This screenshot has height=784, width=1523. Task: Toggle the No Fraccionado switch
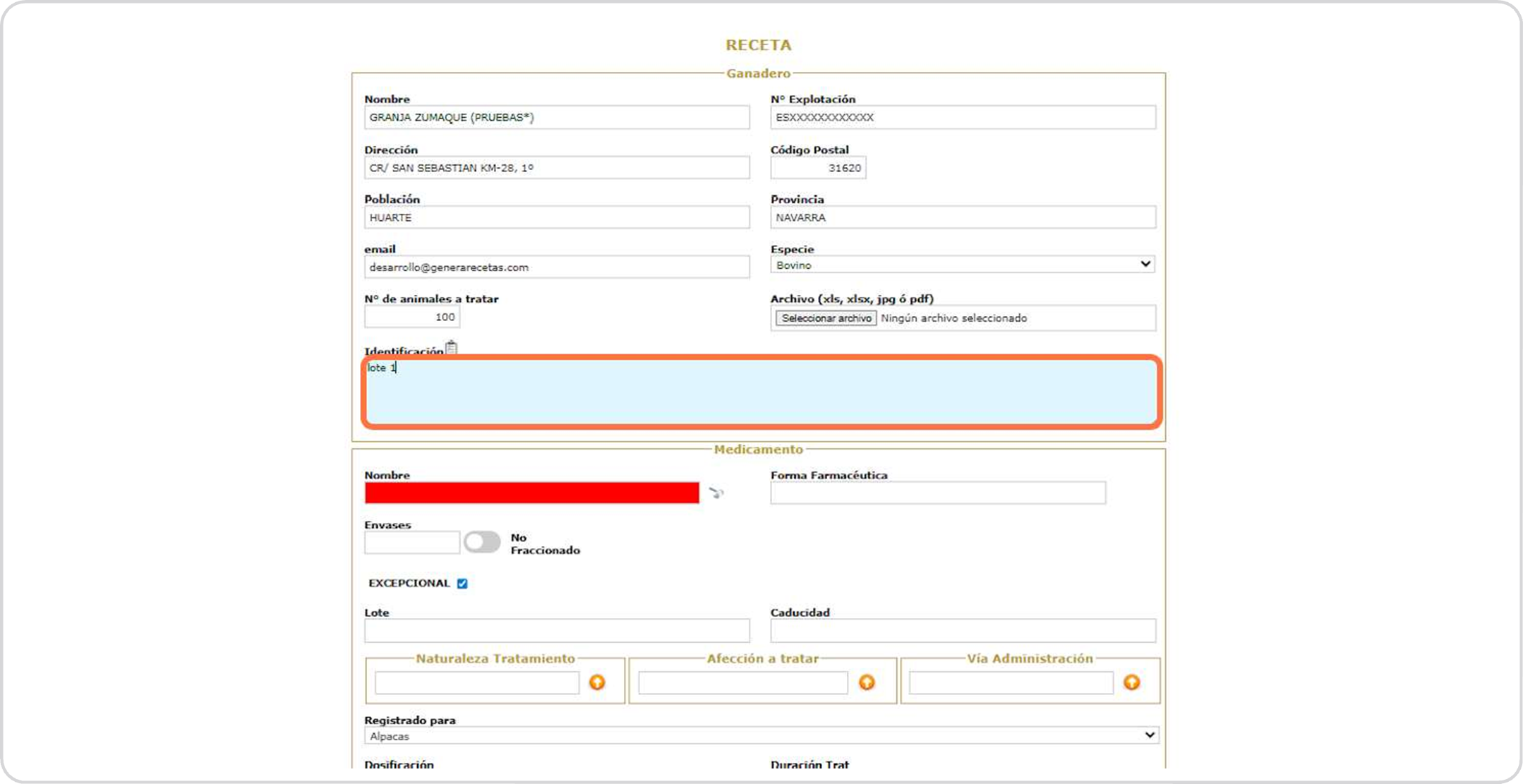pyautogui.click(x=482, y=542)
